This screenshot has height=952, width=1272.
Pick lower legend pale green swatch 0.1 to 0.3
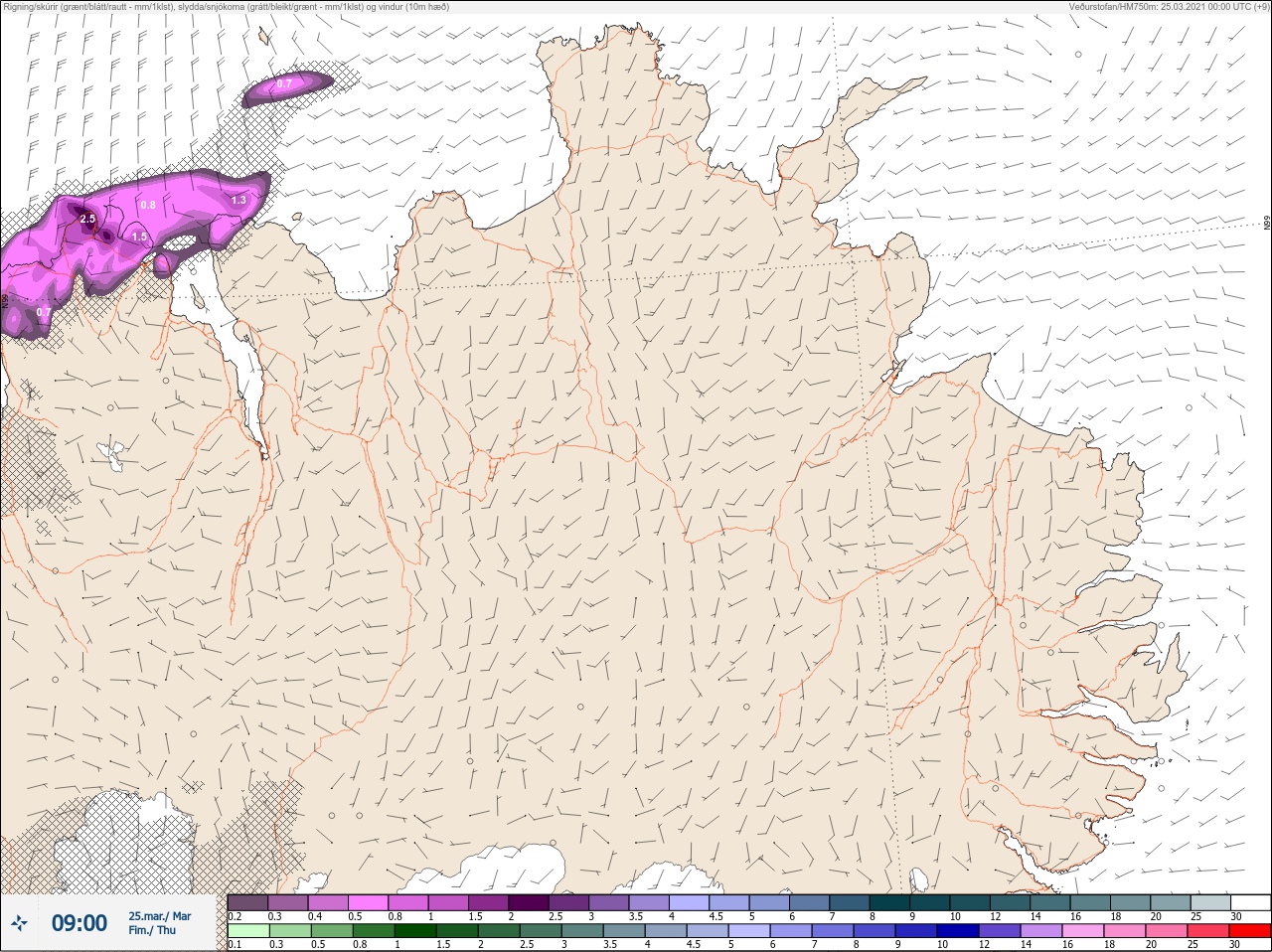tap(247, 931)
